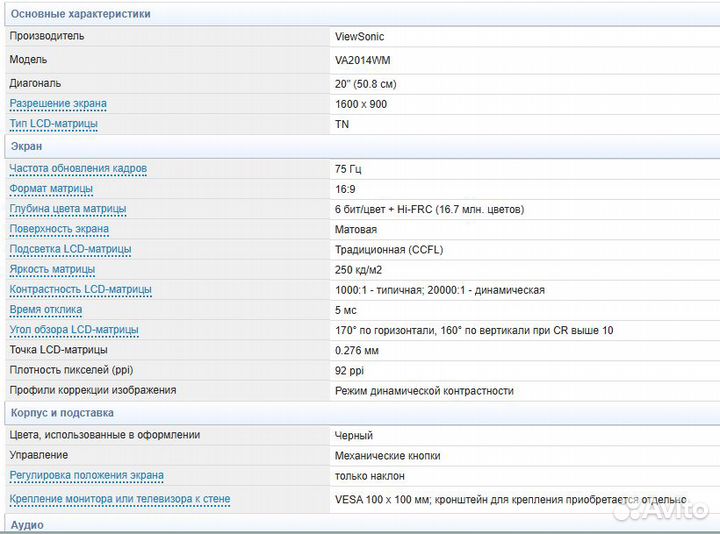Click the 'Диагональ' label

pyautogui.click(x=35, y=84)
